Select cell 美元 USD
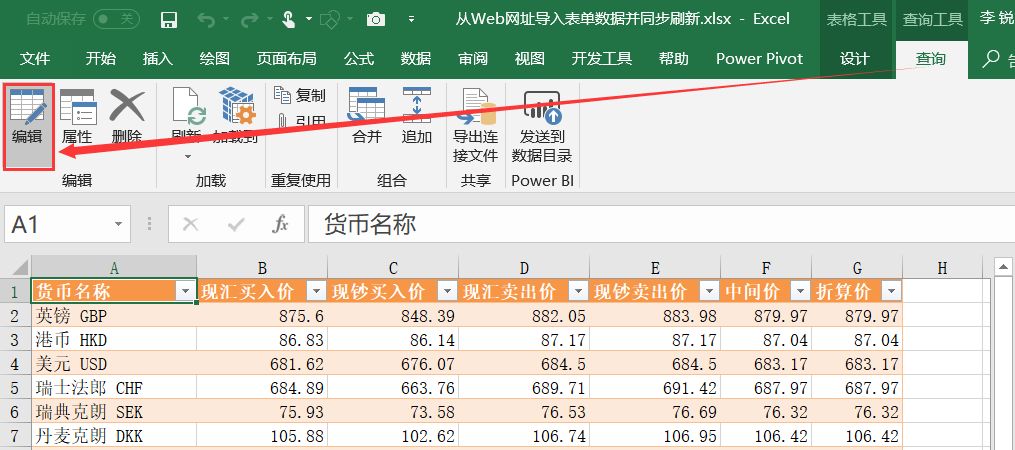This screenshot has height=450, width=1015. (114, 363)
